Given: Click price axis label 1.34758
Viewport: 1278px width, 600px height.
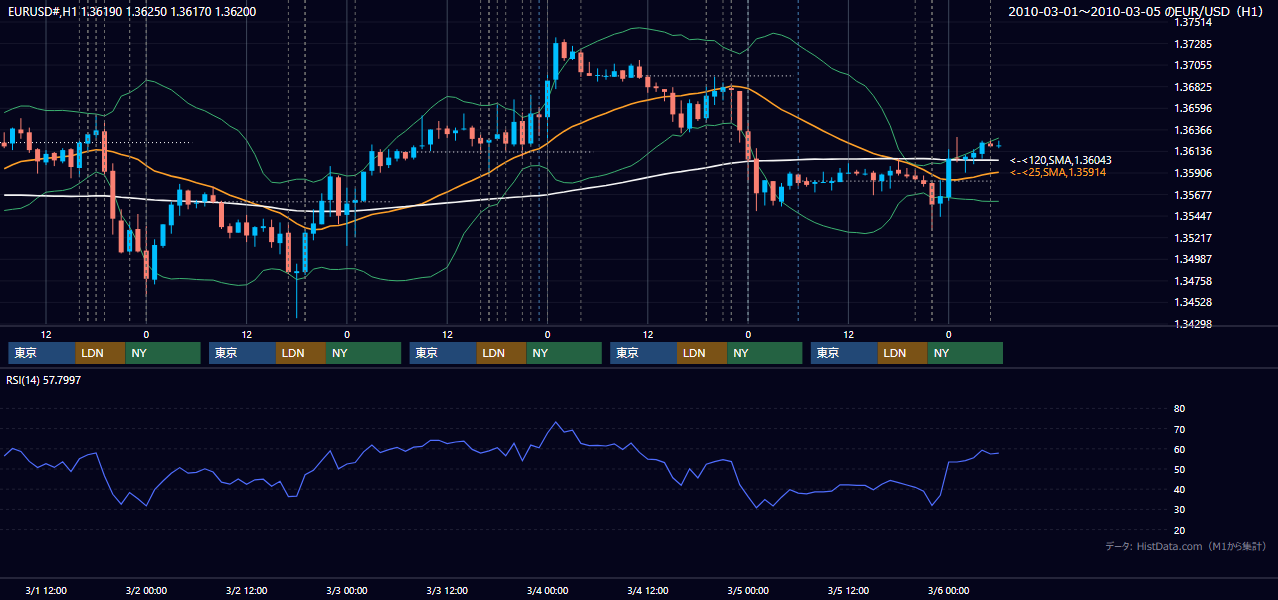Looking at the screenshot, I should pyautogui.click(x=1193, y=282).
